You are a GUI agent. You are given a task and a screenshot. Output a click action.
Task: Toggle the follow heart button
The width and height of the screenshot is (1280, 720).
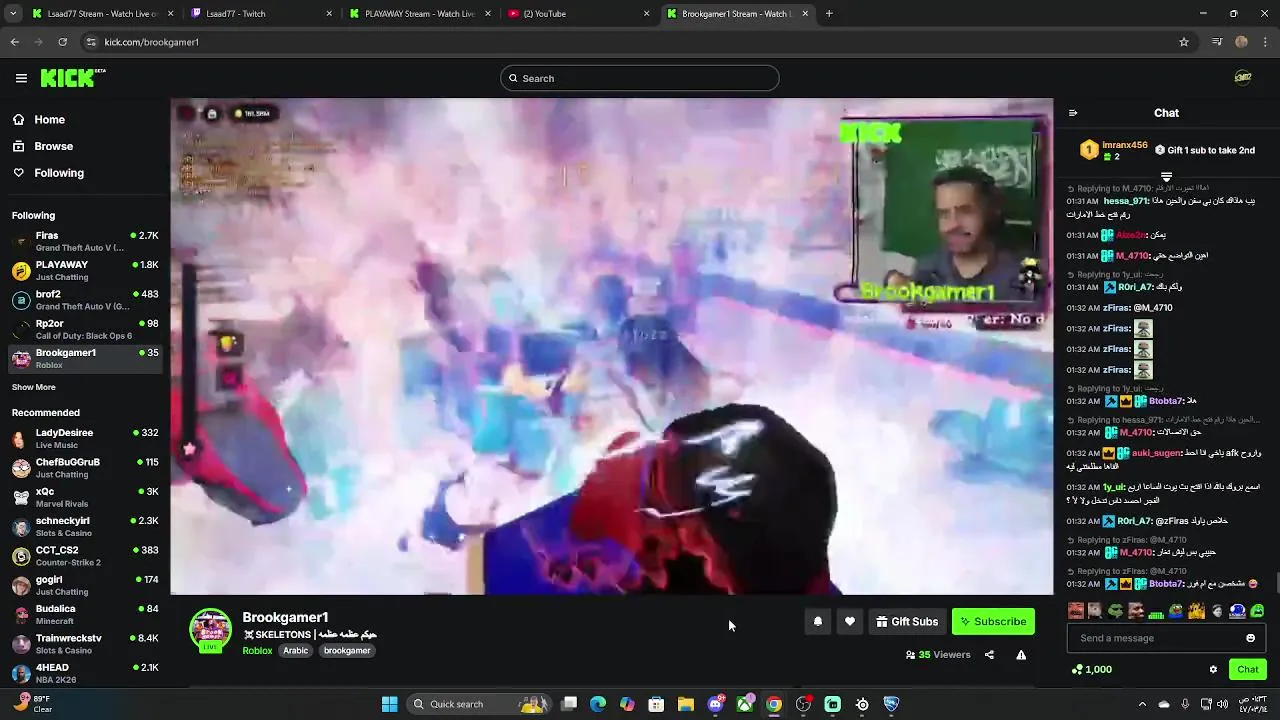(x=850, y=621)
